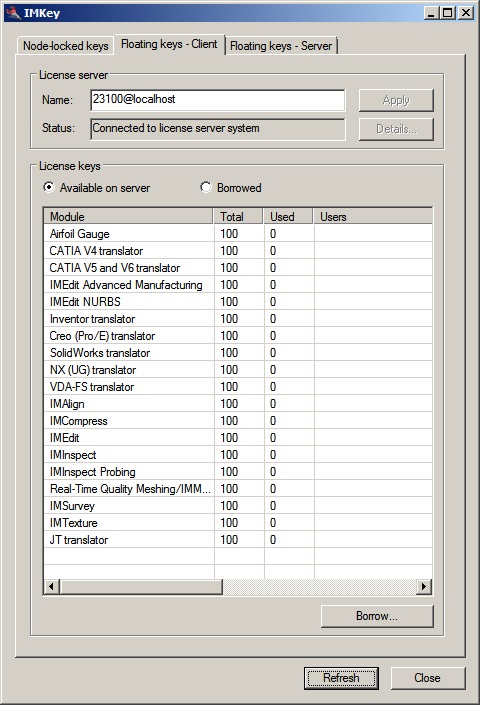Select IMEdit Advanced Manufacturing row
This screenshot has width=480, height=705.
click(x=238, y=285)
